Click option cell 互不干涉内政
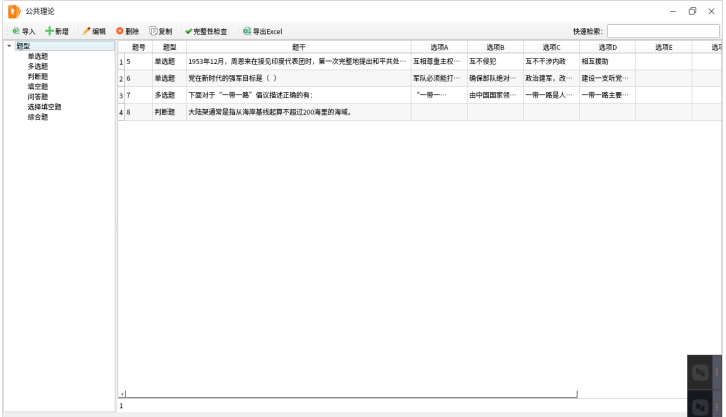The height and width of the screenshot is (417, 726). point(551,62)
